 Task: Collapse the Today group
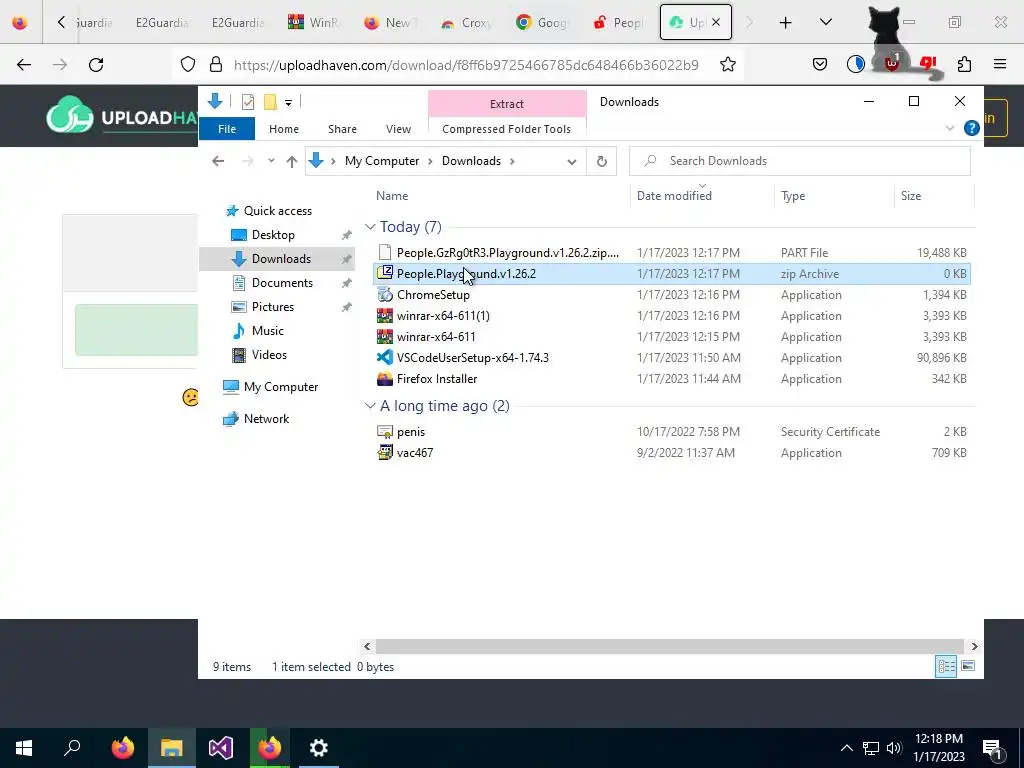coord(370,227)
